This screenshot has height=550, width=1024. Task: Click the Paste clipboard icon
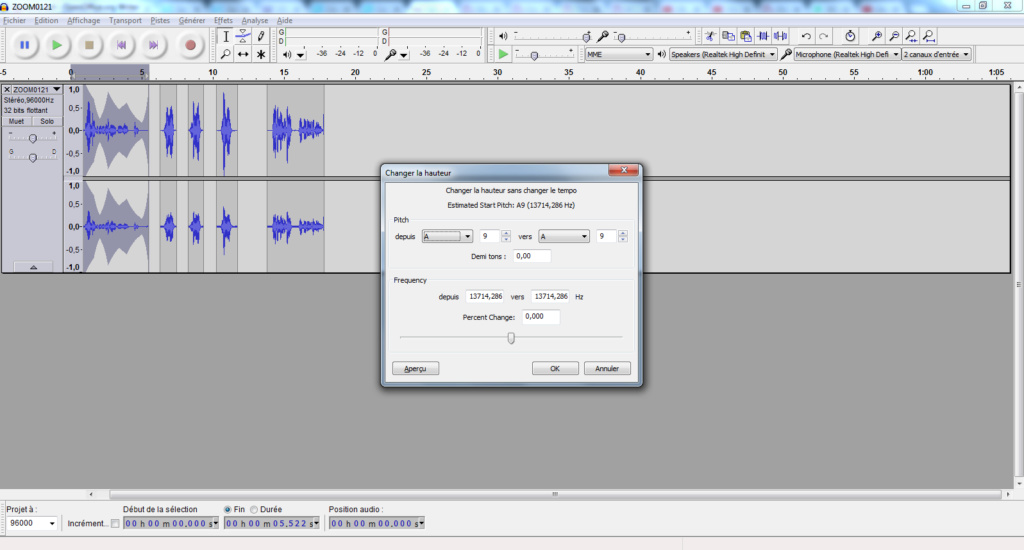[746, 36]
